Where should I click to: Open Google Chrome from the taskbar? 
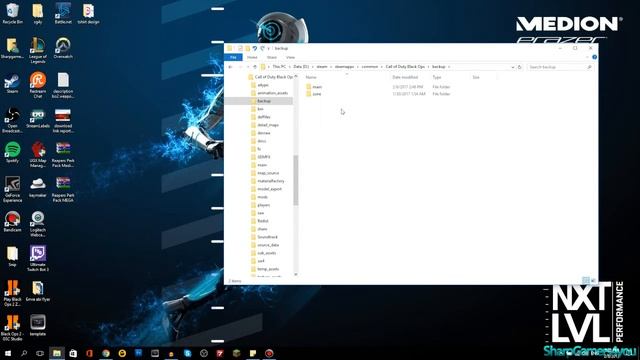[x=106, y=353]
